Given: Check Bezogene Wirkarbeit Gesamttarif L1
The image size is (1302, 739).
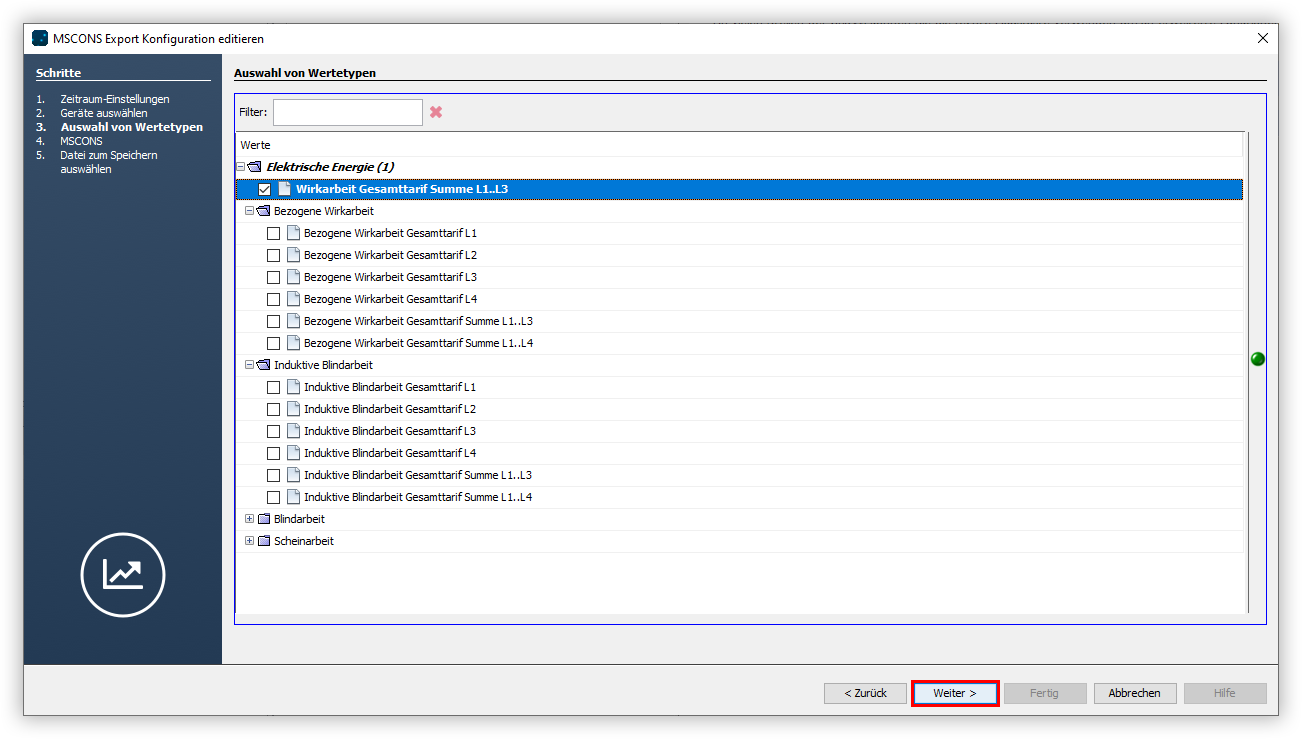Looking at the screenshot, I should [274, 232].
